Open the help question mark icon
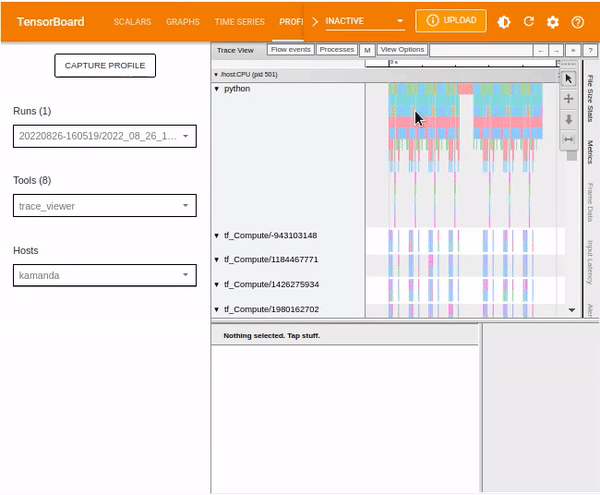The height and width of the screenshot is (495, 600). 577,22
